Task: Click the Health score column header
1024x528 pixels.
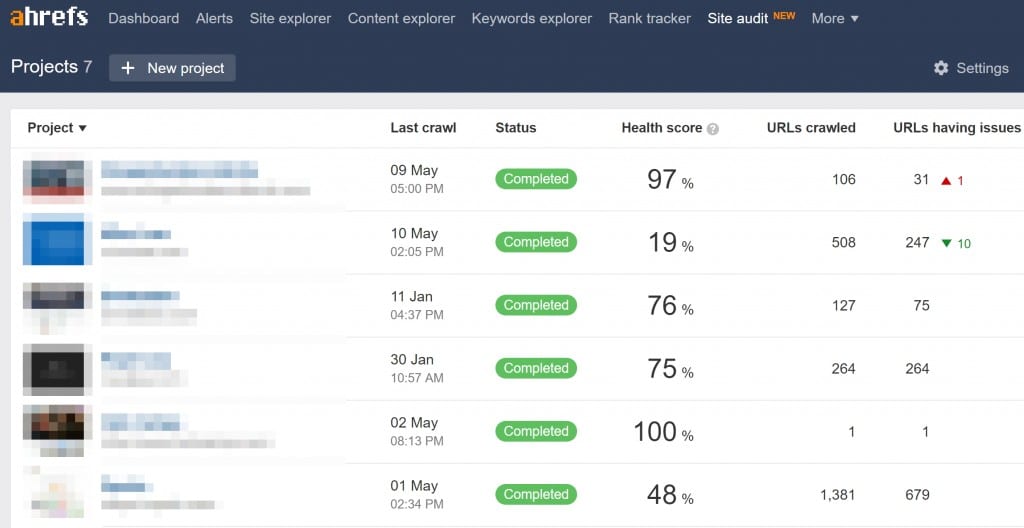Action: [x=662, y=128]
